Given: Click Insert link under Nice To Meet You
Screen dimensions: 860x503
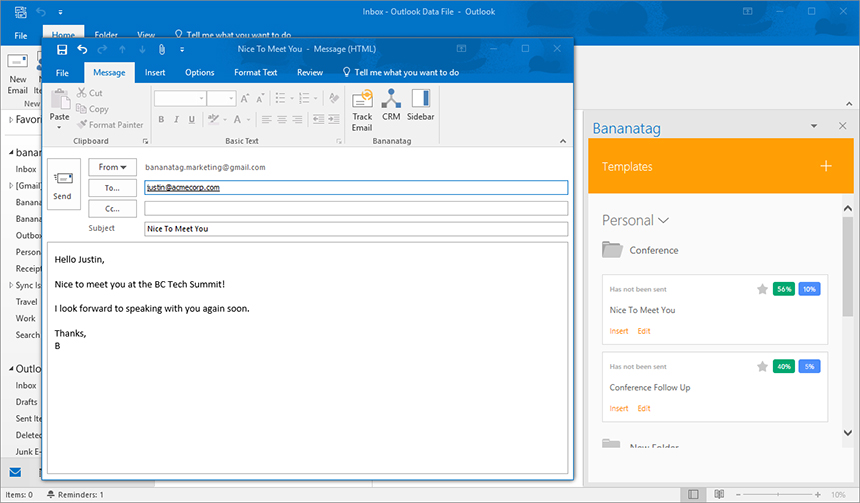Looking at the screenshot, I should (x=619, y=331).
